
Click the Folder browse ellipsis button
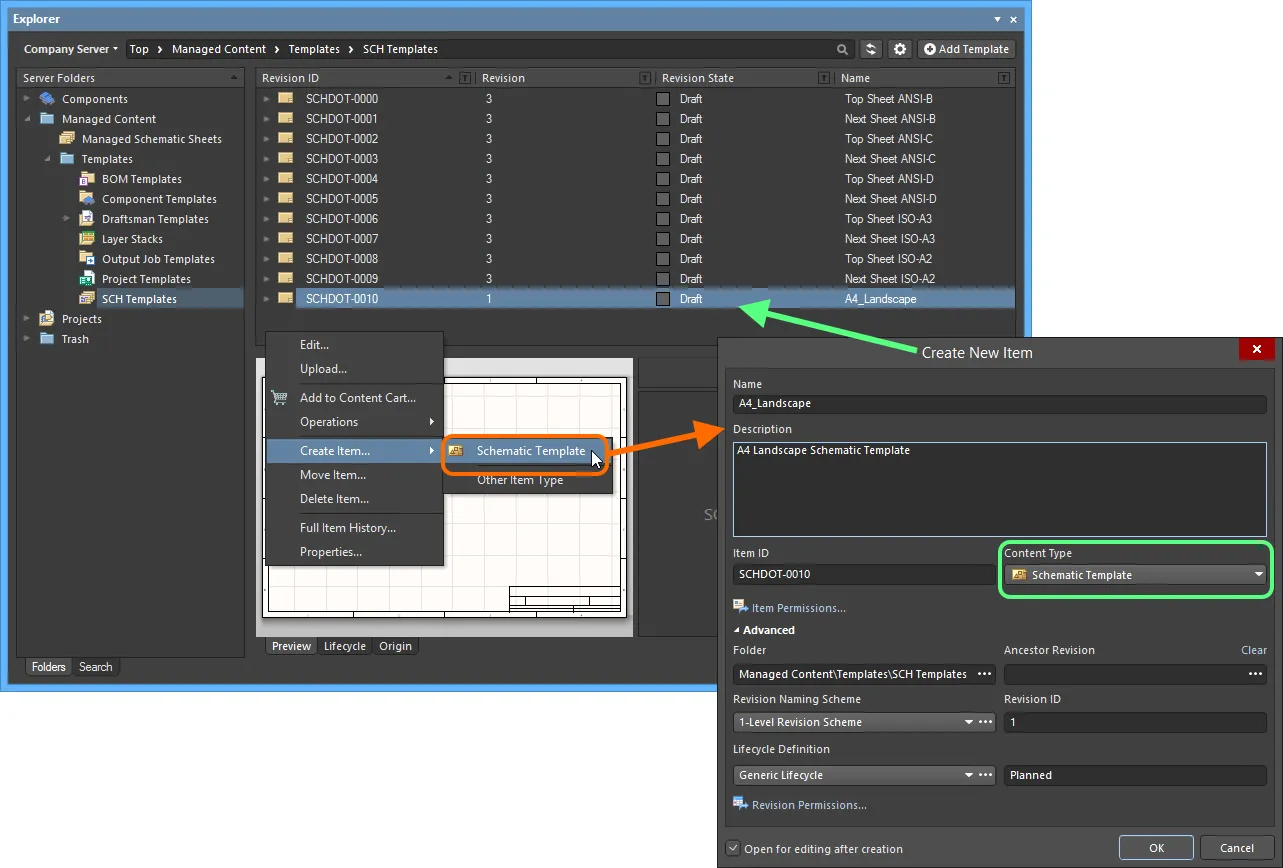coord(984,674)
